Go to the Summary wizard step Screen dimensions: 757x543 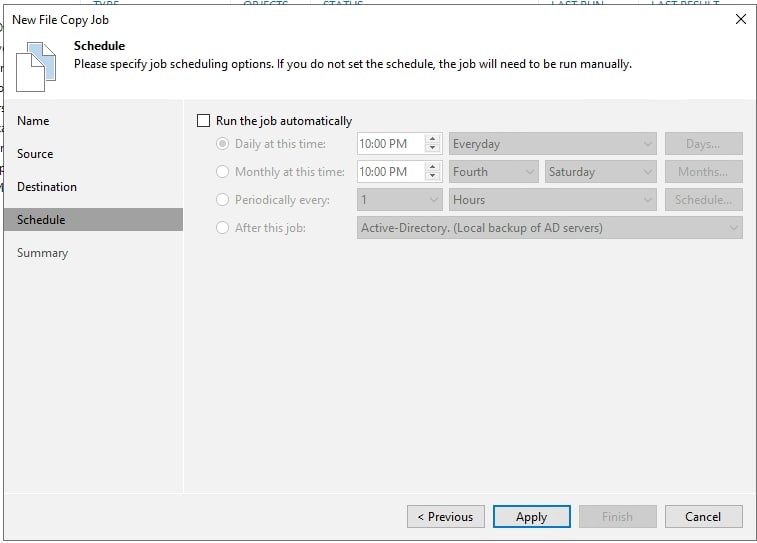point(42,253)
